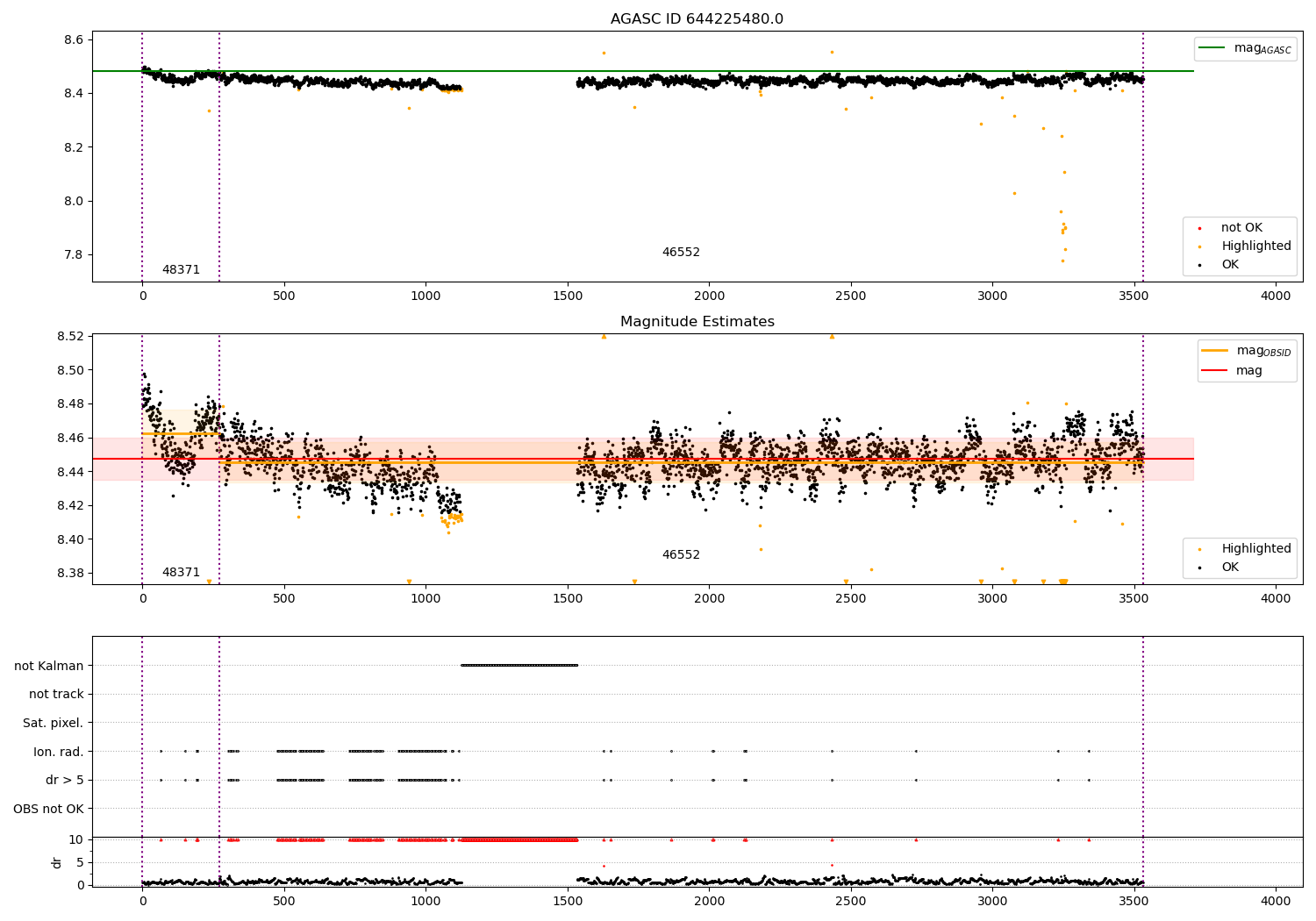Screen dimensions: 1316x921
Task: Click y-axis tick 8.50 in middle panel
Action: (70, 370)
